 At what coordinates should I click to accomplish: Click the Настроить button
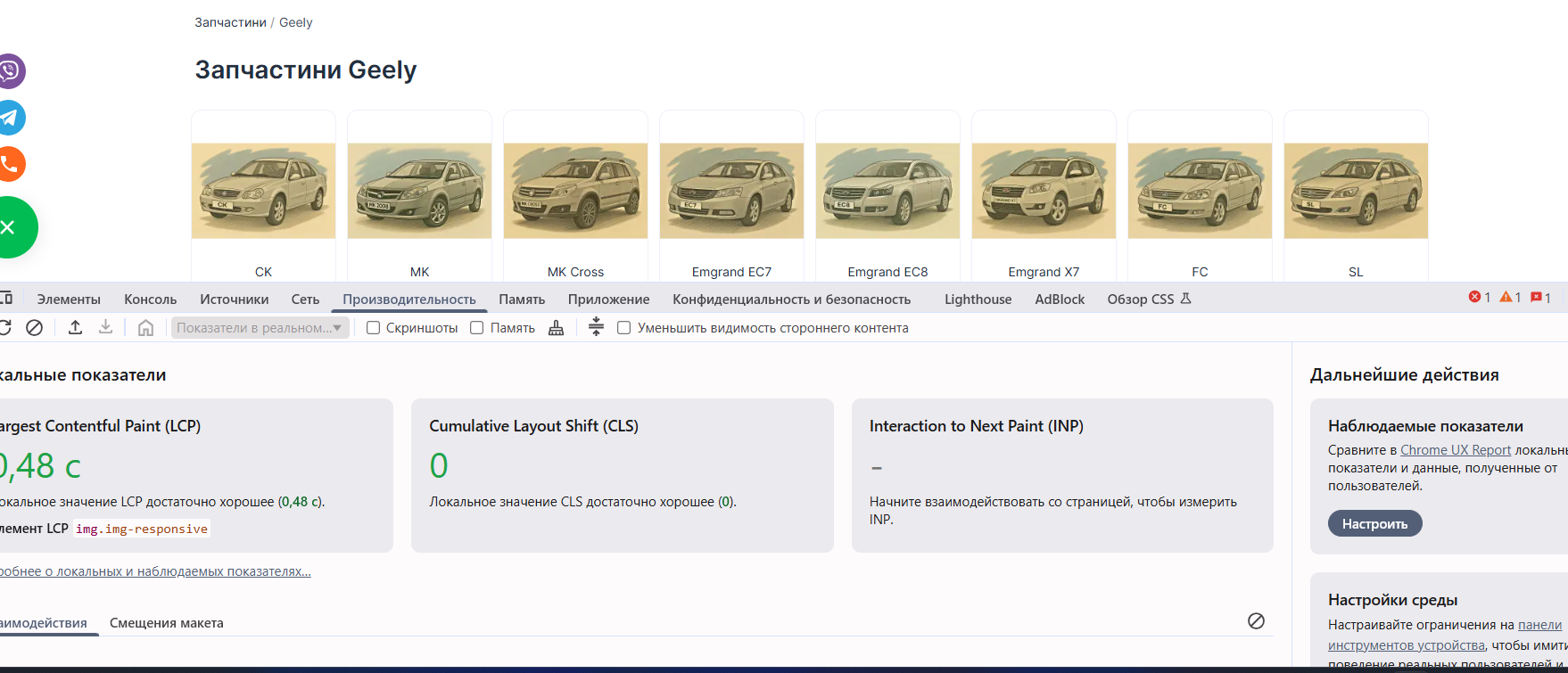[1375, 523]
